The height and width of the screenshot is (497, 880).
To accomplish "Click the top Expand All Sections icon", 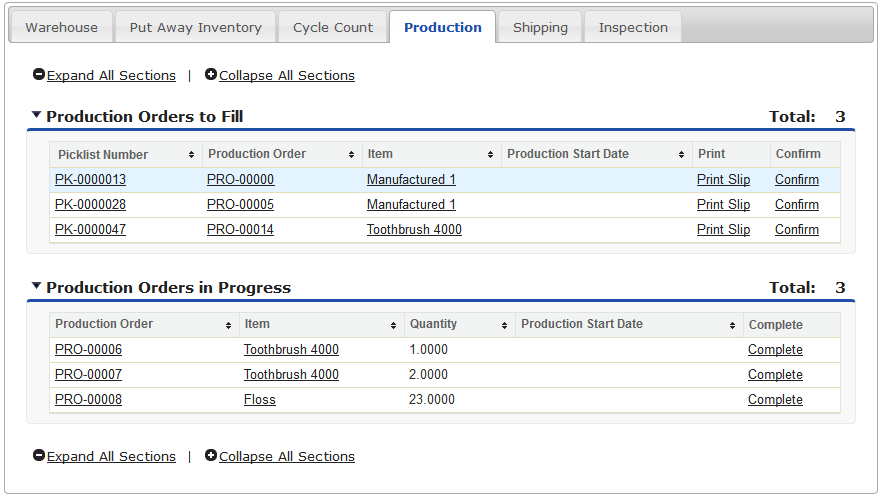I will (39, 75).
